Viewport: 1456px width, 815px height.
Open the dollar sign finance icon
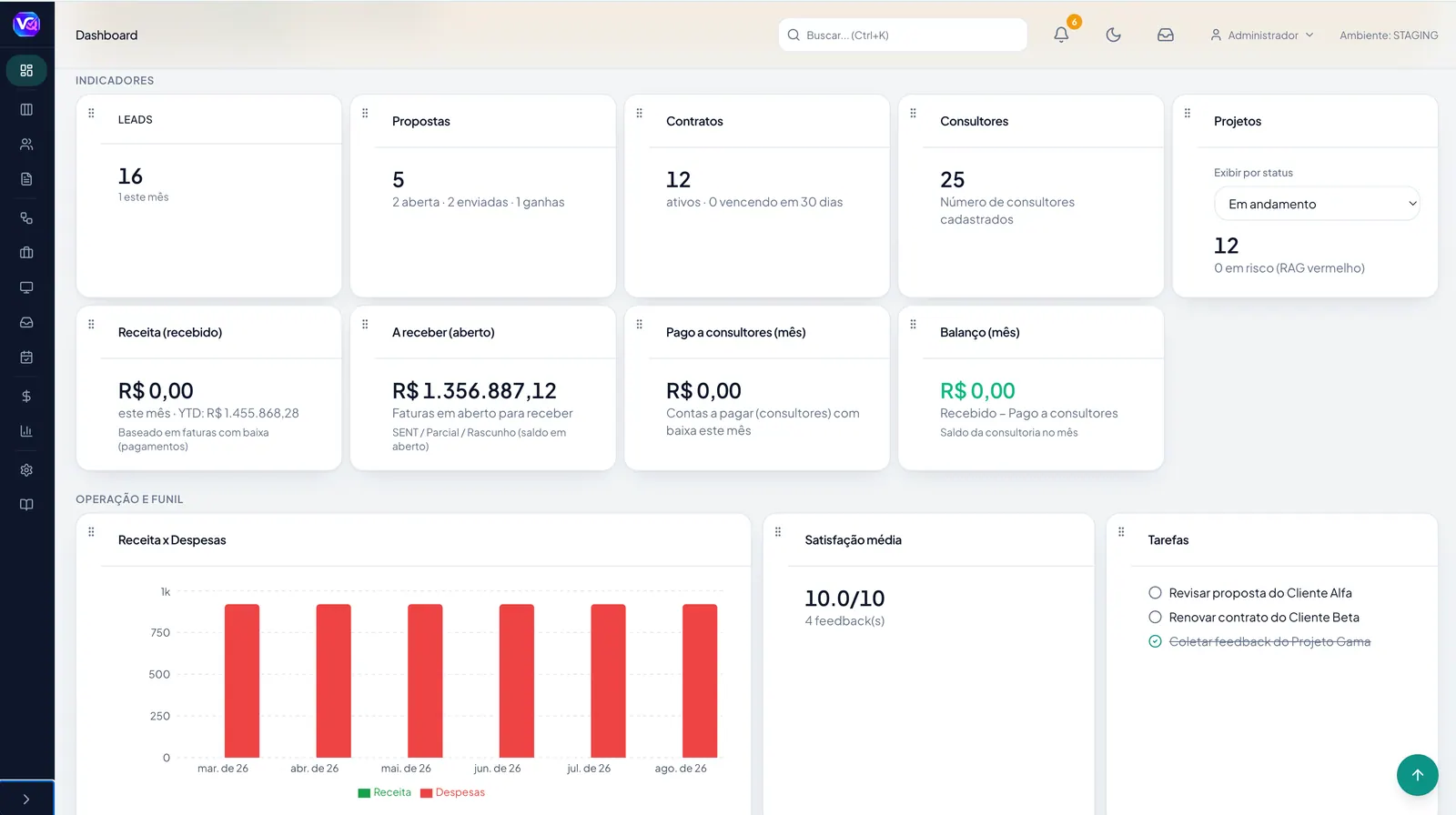26,397
